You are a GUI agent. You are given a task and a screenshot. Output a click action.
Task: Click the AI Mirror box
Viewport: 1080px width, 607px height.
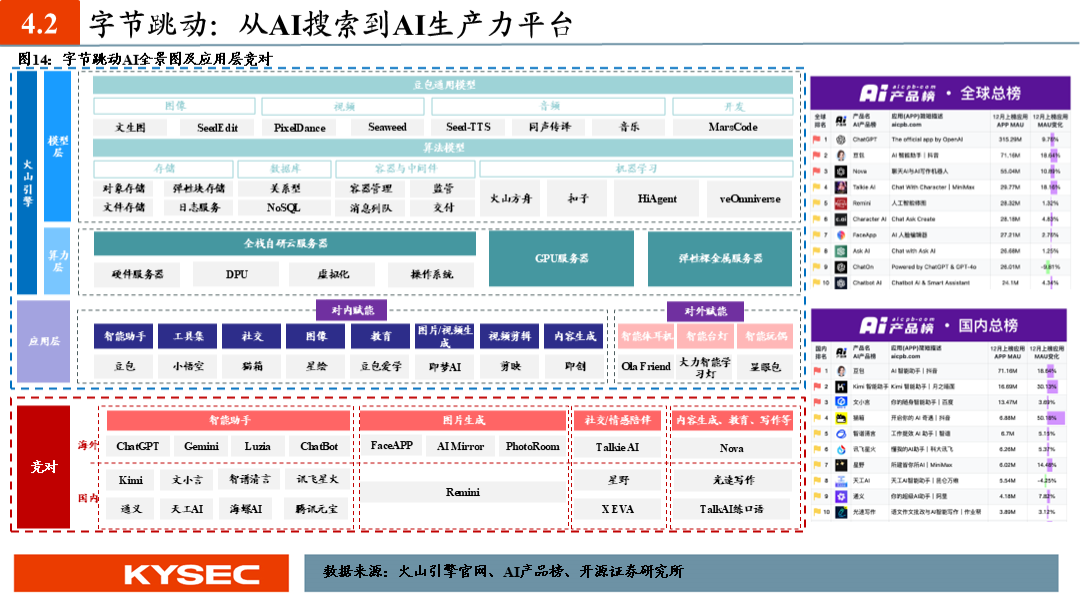pos(460,446)
